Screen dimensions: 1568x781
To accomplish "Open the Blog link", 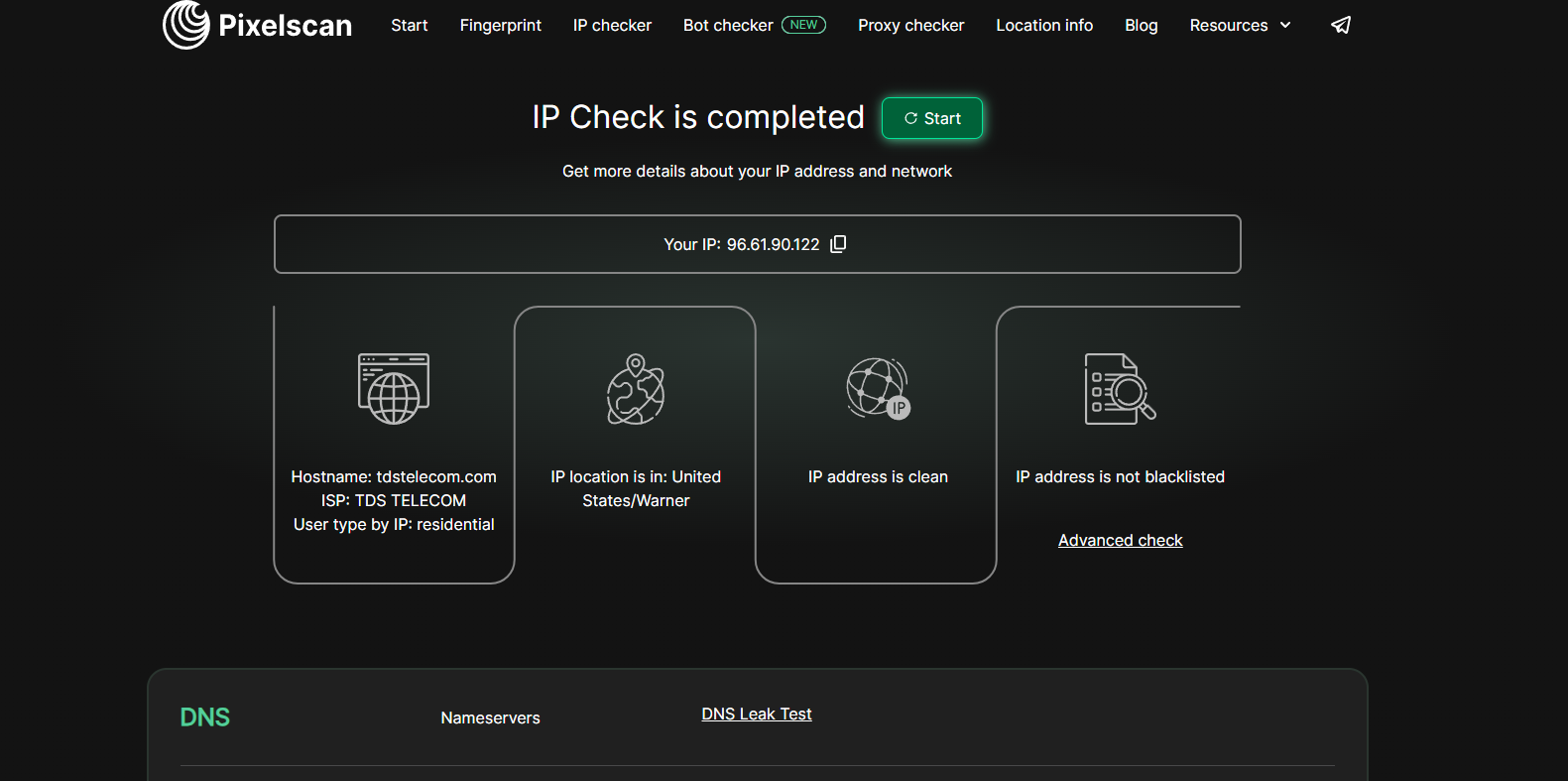I will (1141, 25).
